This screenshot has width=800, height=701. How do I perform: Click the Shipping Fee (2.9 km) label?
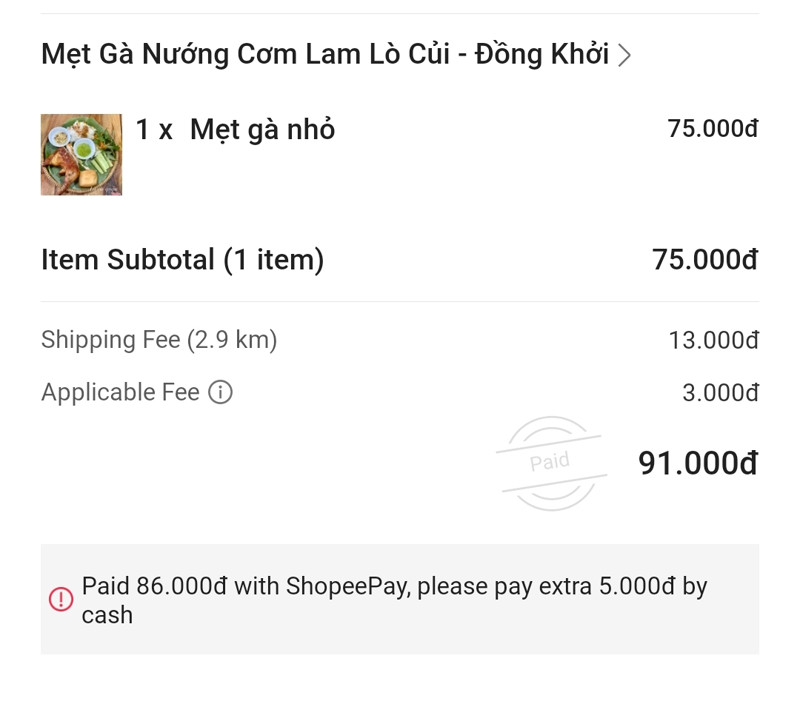pos(159,340)
